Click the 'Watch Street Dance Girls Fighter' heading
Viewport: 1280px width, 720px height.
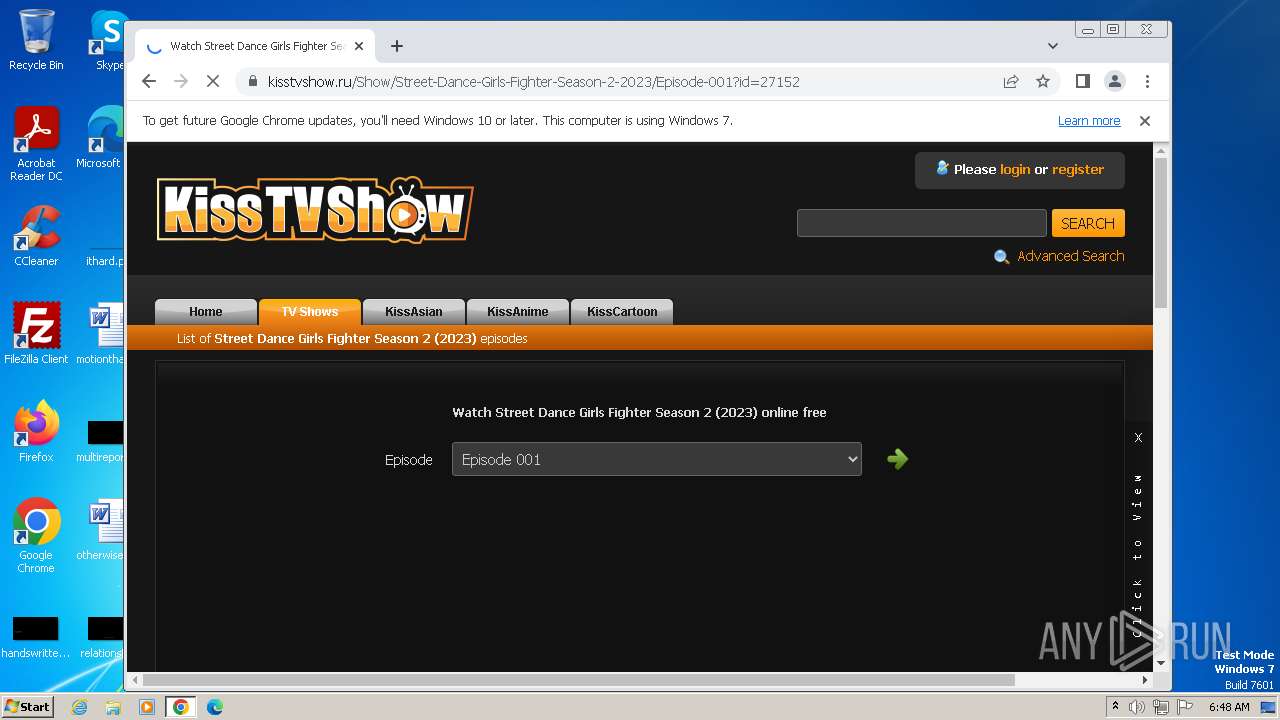[639, 412]
